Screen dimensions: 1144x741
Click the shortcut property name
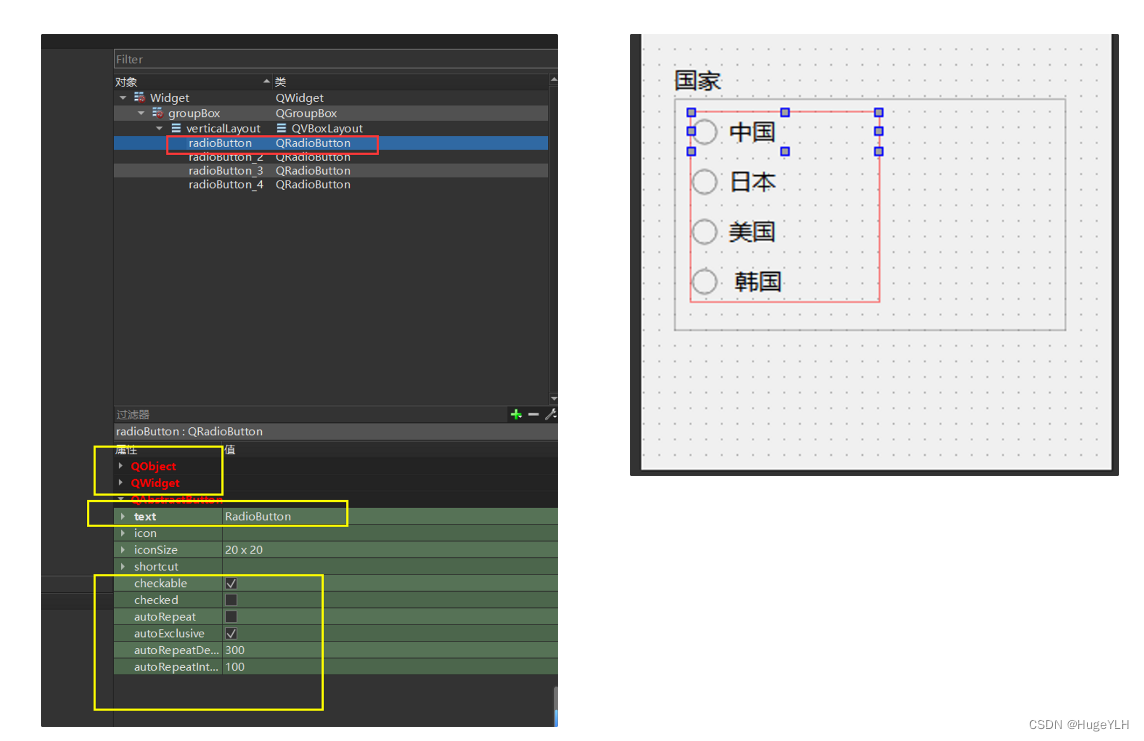tap(155, 567)
